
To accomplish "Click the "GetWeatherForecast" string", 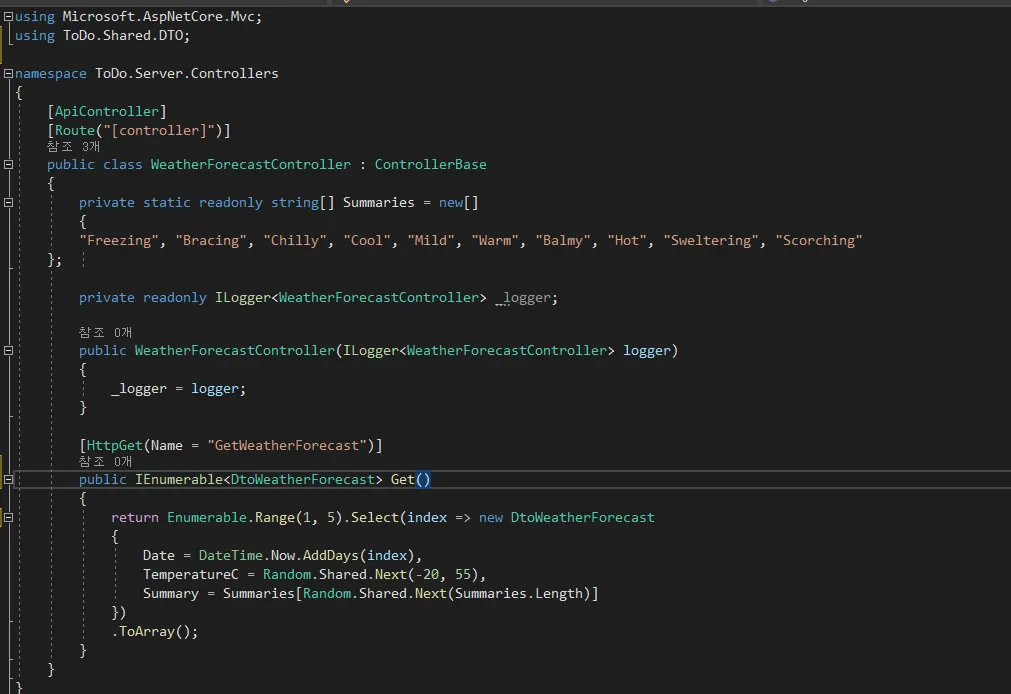I will [x=287, y=446].
